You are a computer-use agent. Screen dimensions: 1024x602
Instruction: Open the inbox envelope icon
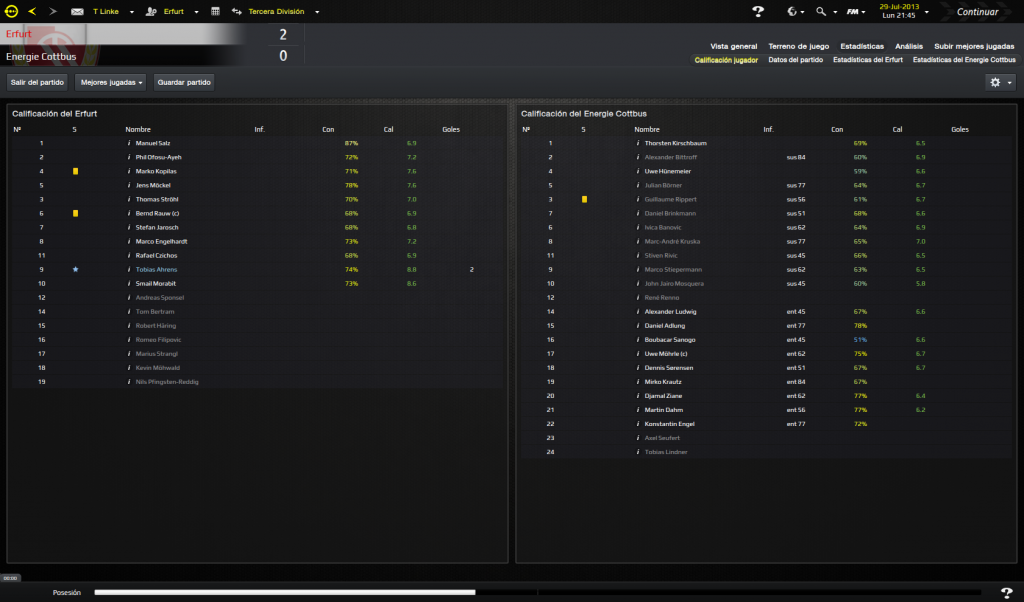77,12
